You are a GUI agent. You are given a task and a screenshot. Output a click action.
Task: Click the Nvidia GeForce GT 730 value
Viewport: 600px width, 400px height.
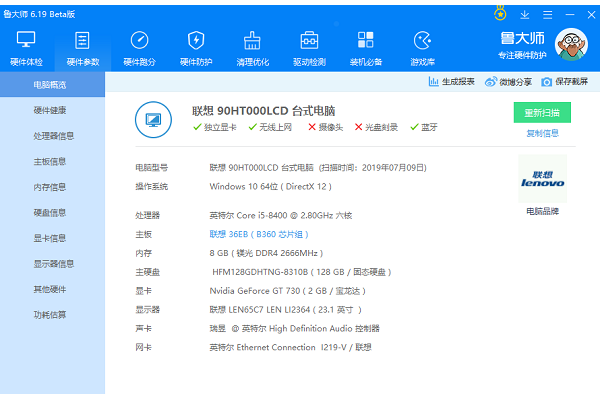[x=288, y=291]
